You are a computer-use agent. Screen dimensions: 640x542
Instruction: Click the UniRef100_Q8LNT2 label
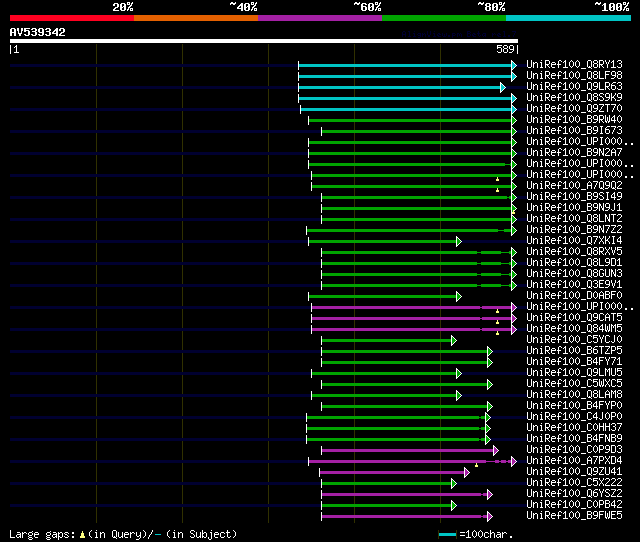tap(574, 219)
